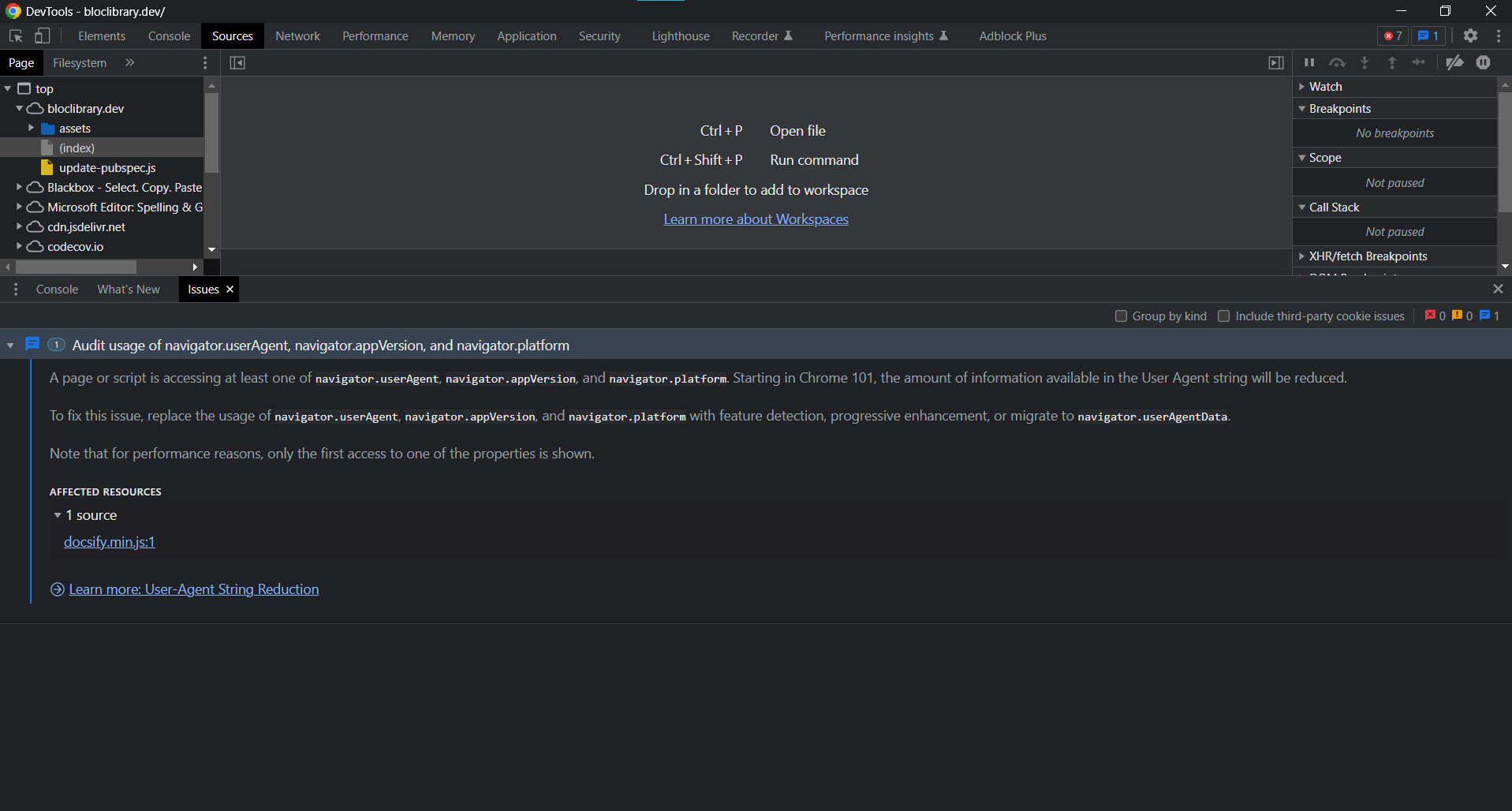The image size is (1512, 811).
Task: Switch to the Network tab
Action: coord(297,36)
